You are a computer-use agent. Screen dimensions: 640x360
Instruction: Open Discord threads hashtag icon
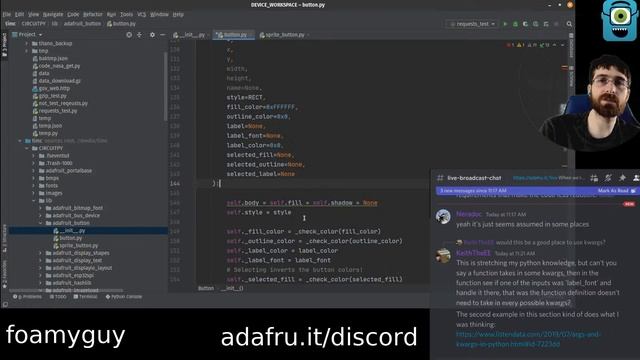point(594,178)
